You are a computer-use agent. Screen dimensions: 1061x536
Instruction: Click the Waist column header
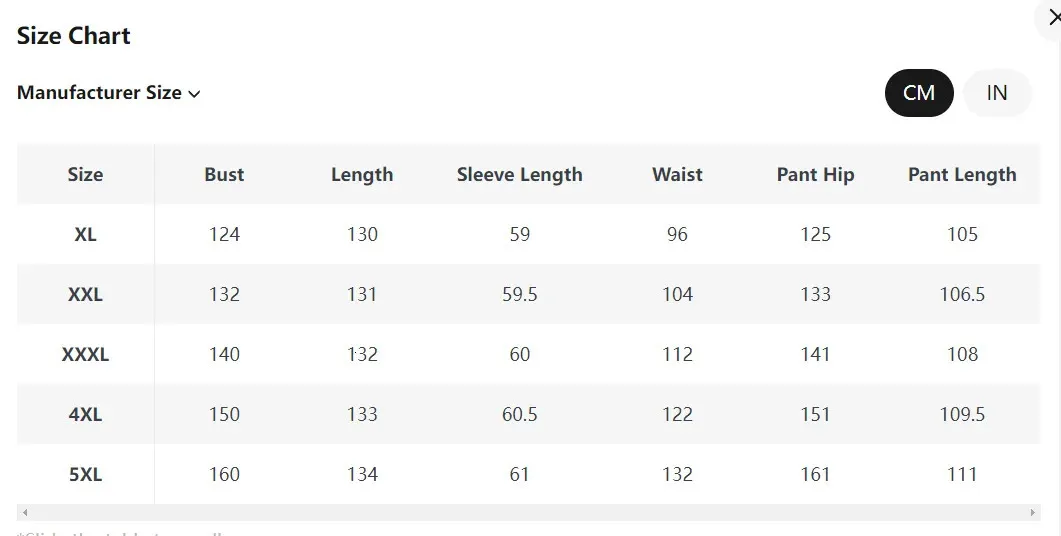(x=677, y=175)
